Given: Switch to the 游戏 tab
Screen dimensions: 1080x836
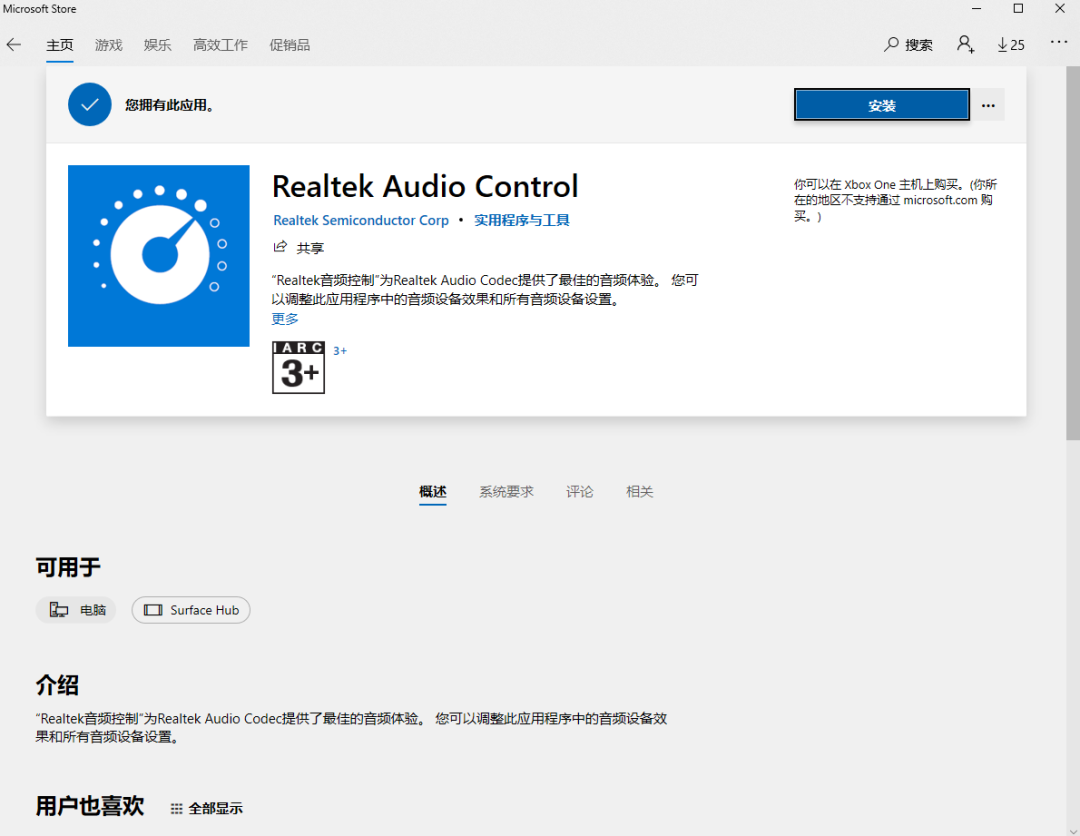Looking at the screenshot, I should point(109,45).
